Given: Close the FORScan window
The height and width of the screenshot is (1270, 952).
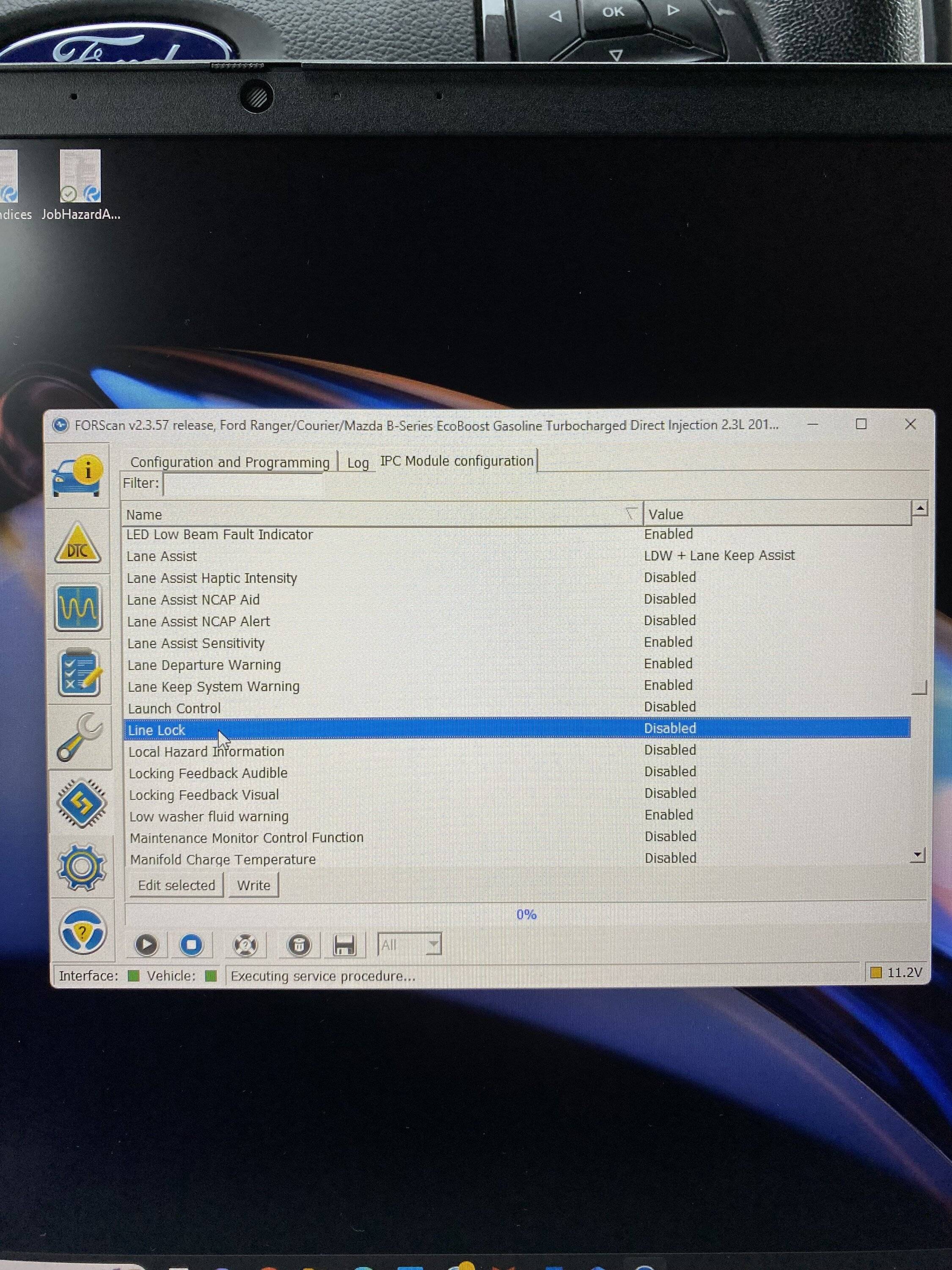Looking at the screenshot, I should coord(910,424).
